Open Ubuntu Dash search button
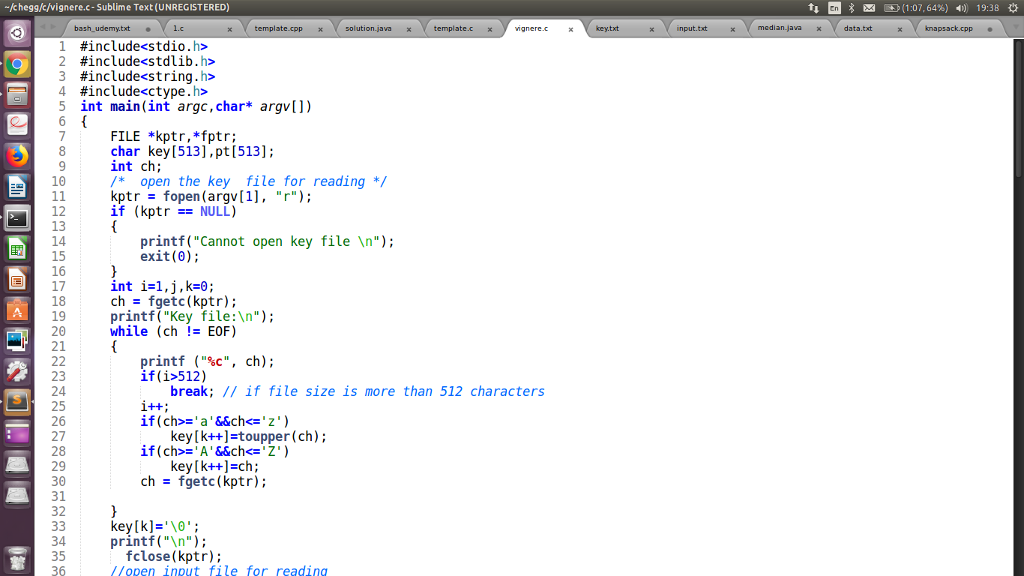This screenshot has height=576, width=1024. pyautogui.click(x=17, y=34)
